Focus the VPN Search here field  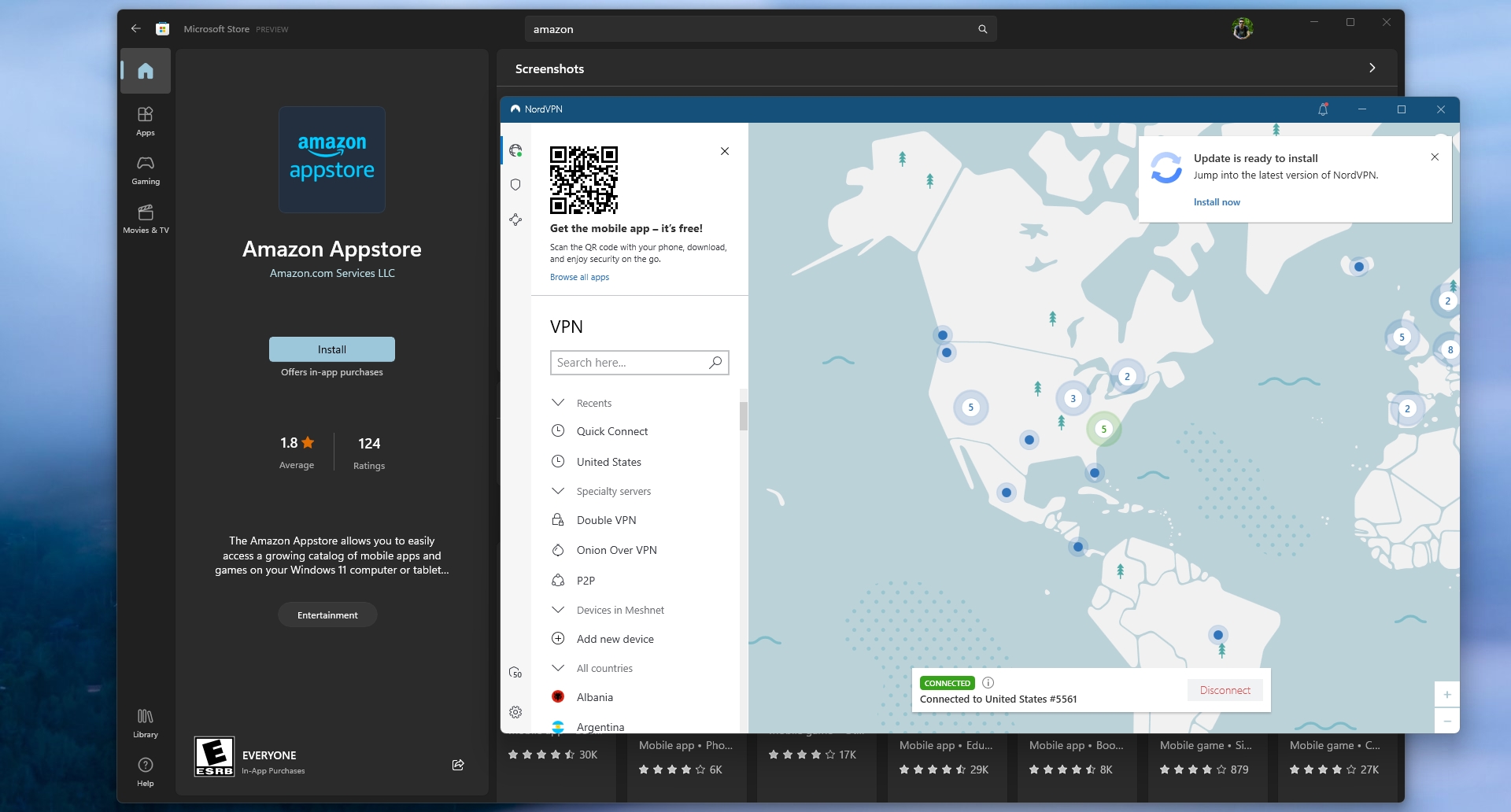click(628, 363)
